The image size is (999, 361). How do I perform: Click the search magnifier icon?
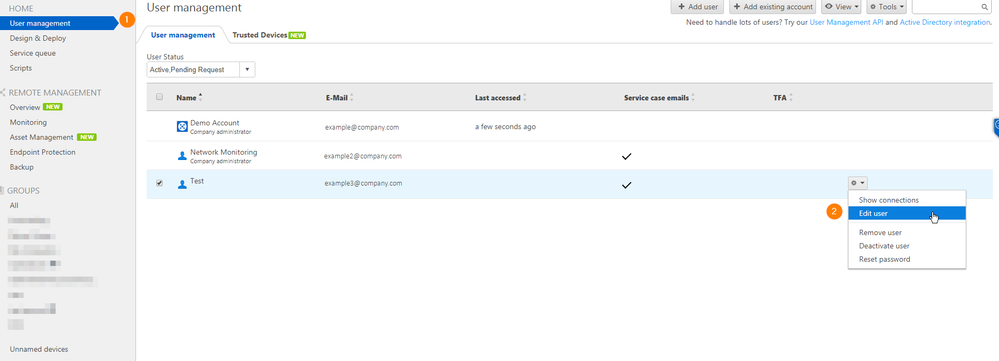pos(984,7)
